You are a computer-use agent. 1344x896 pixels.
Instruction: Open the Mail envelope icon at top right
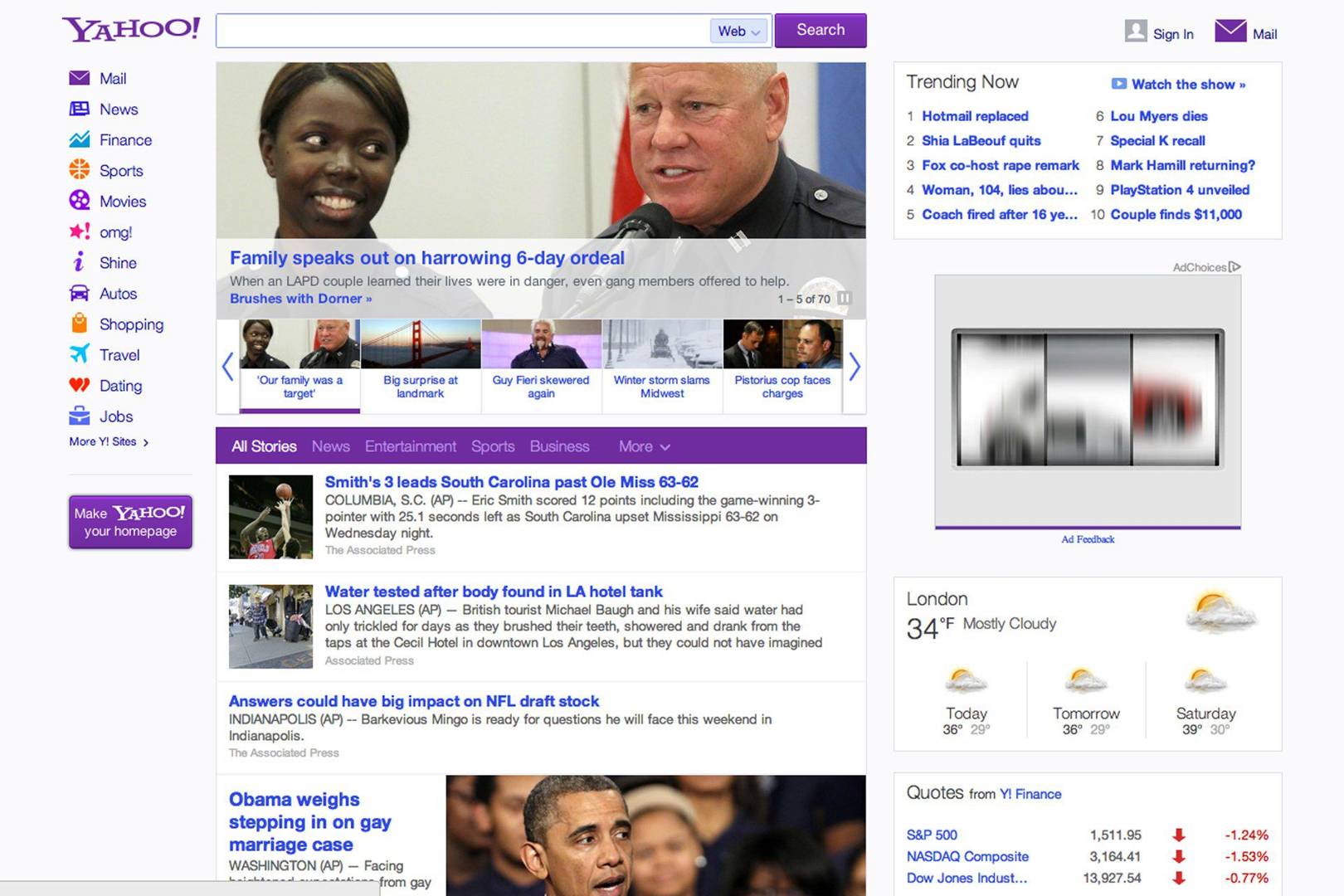tap(1230, 31)
